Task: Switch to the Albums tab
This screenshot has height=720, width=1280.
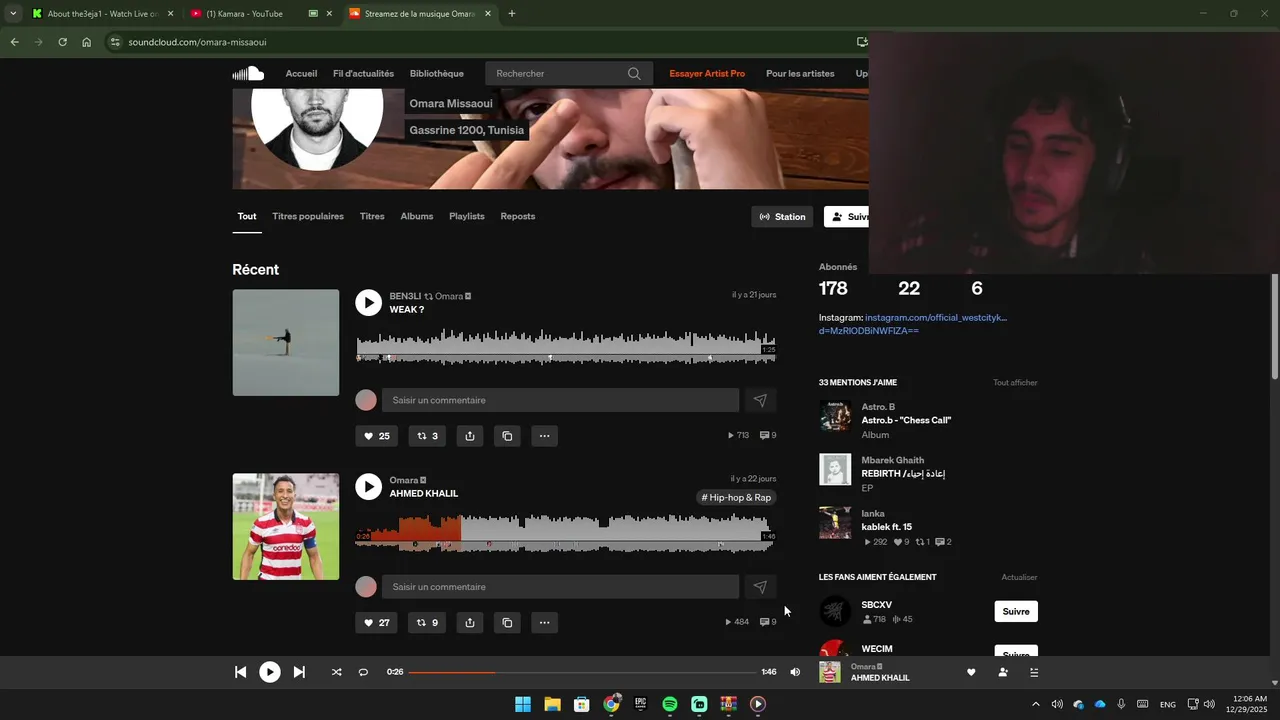Action: [x=417, y=216]
